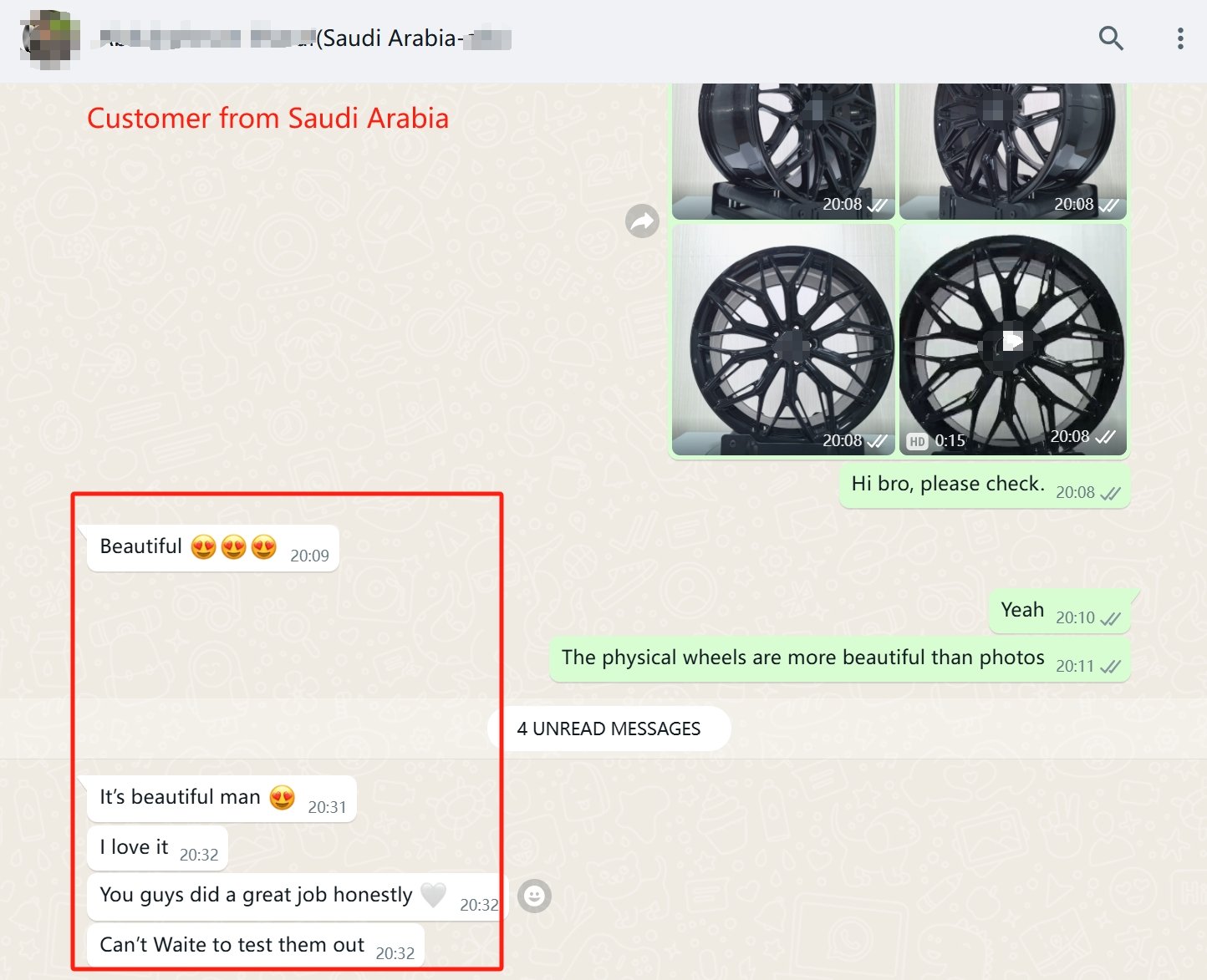Click the white heart emoji in the message
The width and height of the screenshot is (1207, 980).
pyautogui.click(x=433, y=895)
